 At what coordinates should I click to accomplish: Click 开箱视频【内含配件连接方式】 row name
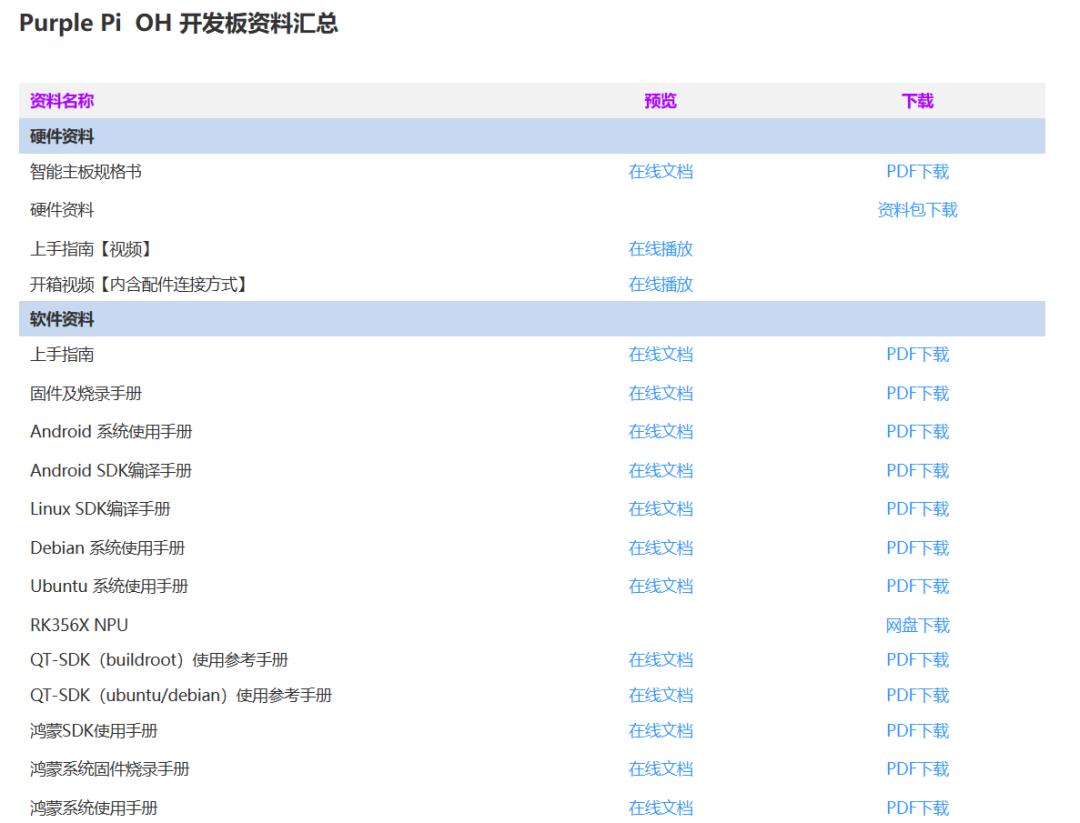tap(138, 284)
